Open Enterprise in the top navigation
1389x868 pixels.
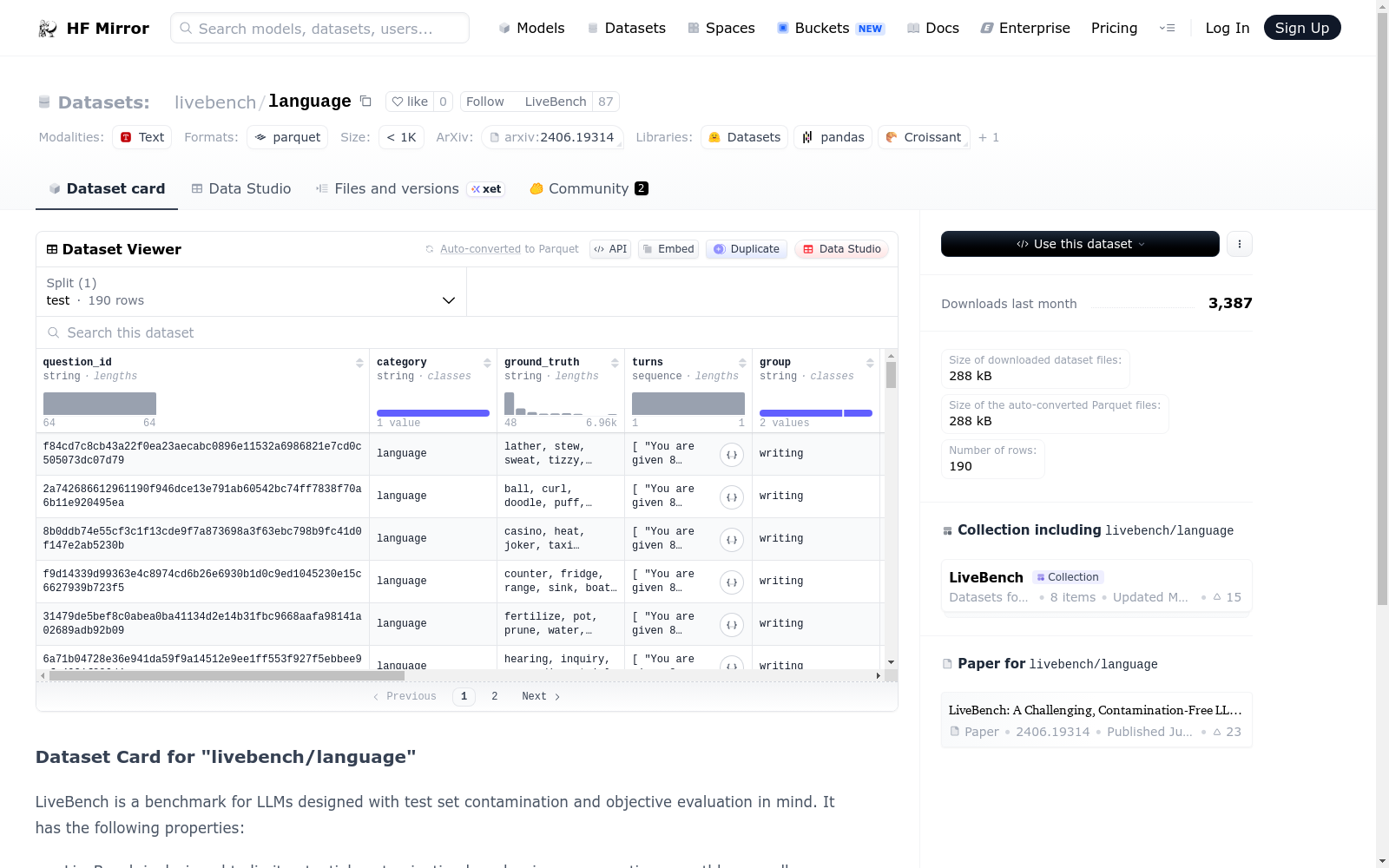point(1025,28)
